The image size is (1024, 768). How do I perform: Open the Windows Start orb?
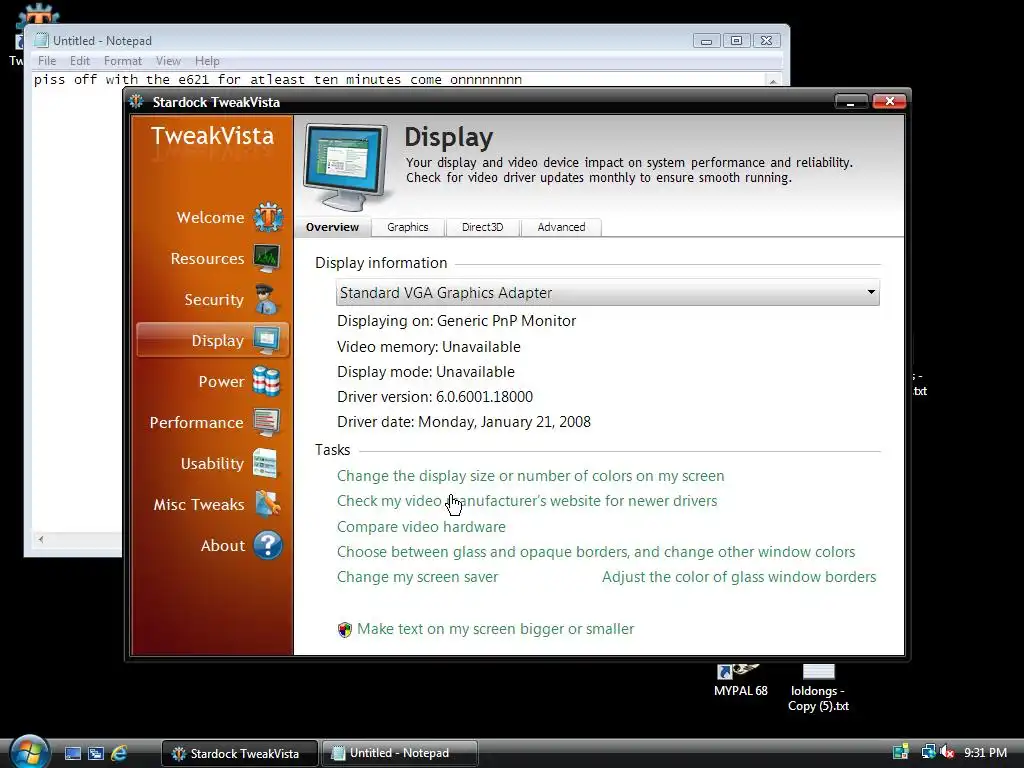coord(29,752)
